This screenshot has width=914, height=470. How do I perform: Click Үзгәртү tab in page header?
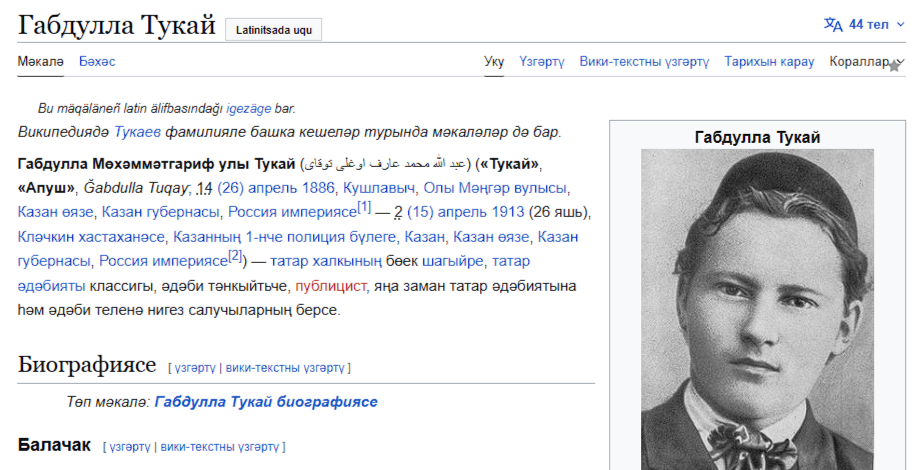click(542, 61)
